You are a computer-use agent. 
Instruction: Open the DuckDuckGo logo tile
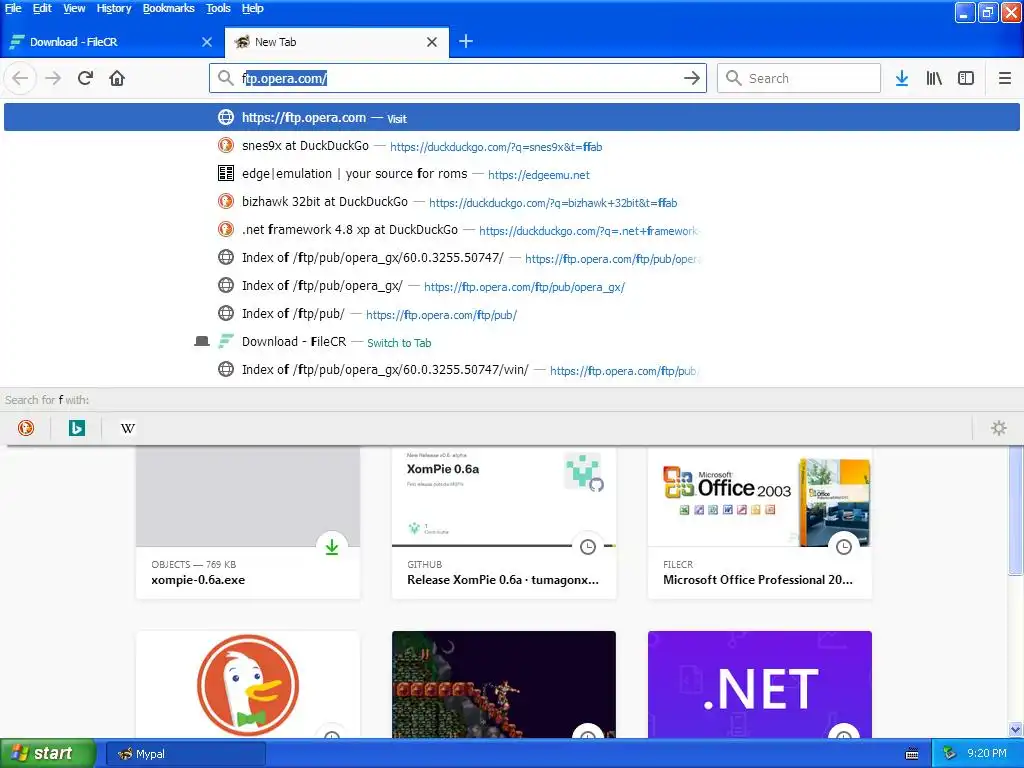(248, 684)
